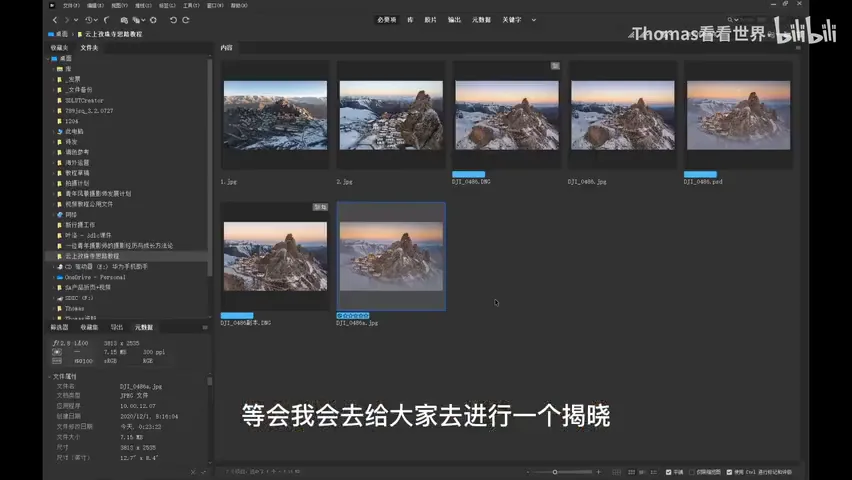Open the 工具 menu

pos(191,5)
